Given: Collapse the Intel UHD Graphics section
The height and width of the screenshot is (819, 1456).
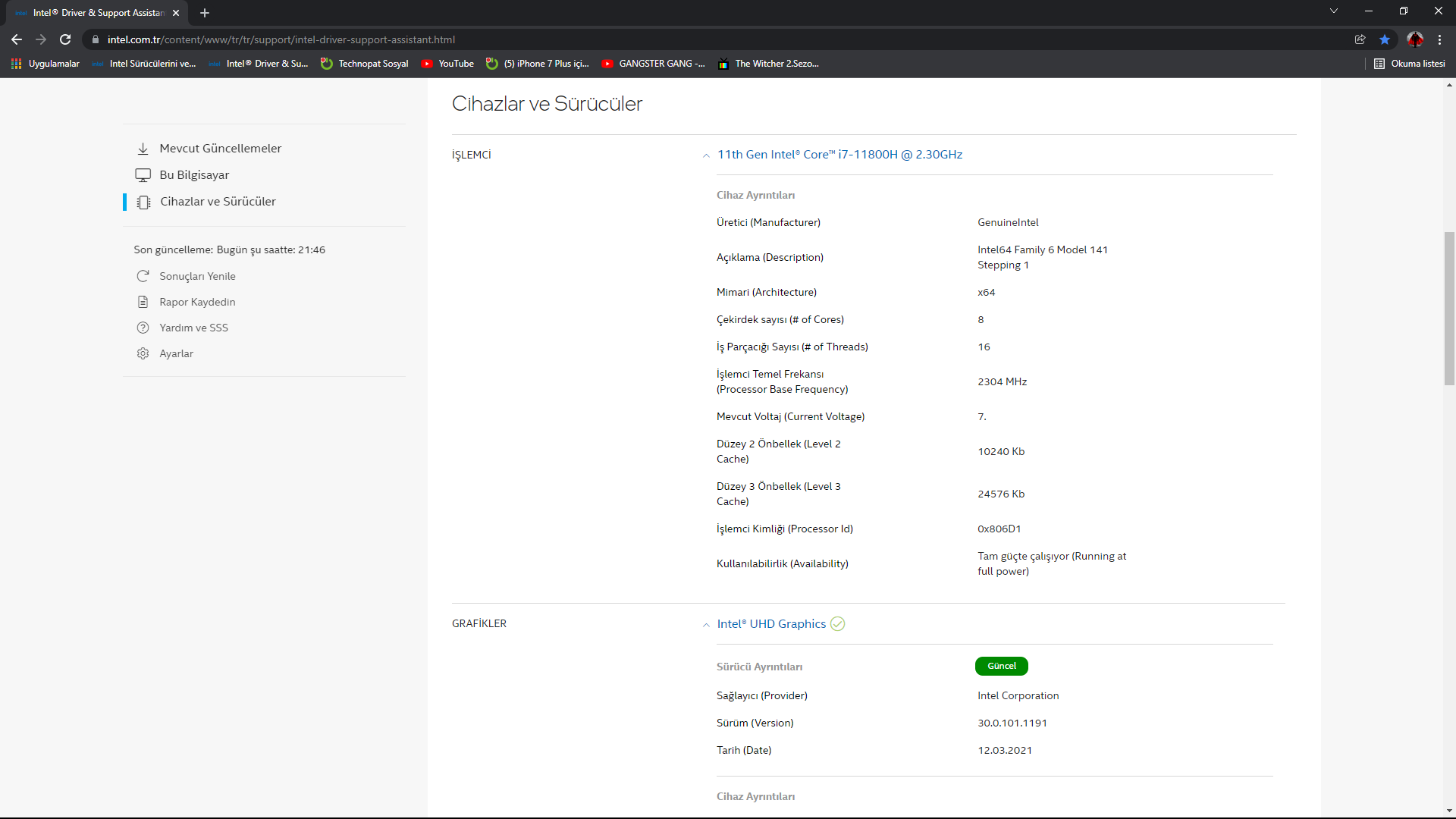Looking at the screenshot, I should pos(706,625).
